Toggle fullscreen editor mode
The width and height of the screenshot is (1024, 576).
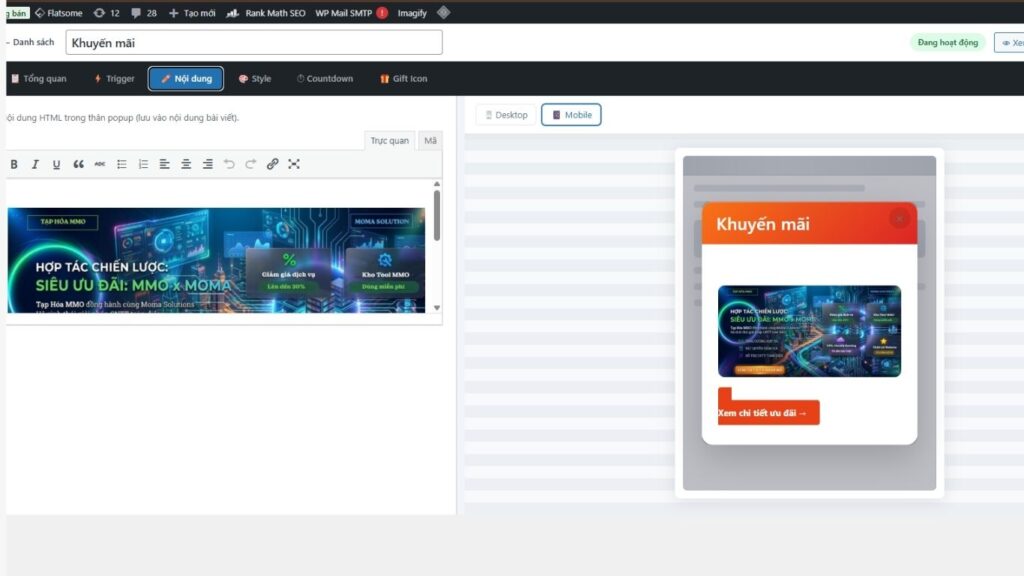(294, 164)
